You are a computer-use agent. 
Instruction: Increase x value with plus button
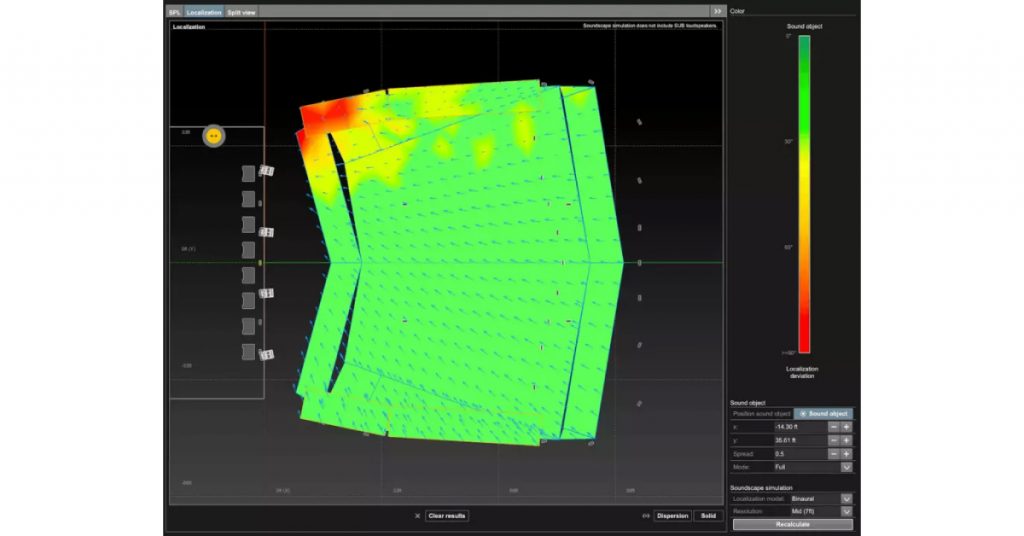point(846,427)
